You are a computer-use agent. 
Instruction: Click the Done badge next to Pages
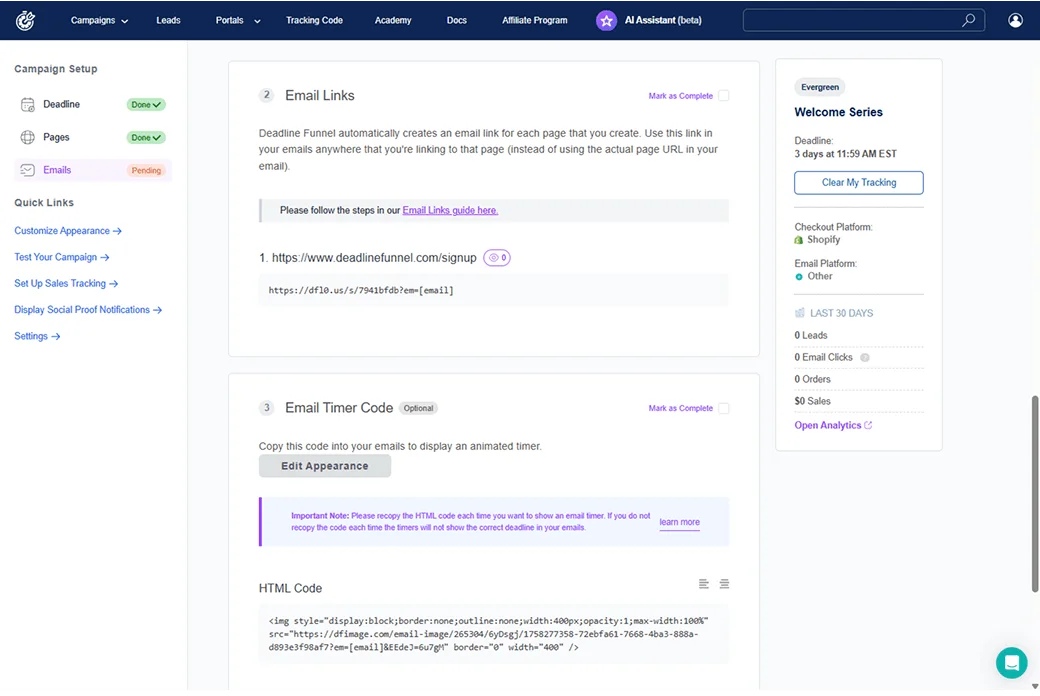point(146,137)
